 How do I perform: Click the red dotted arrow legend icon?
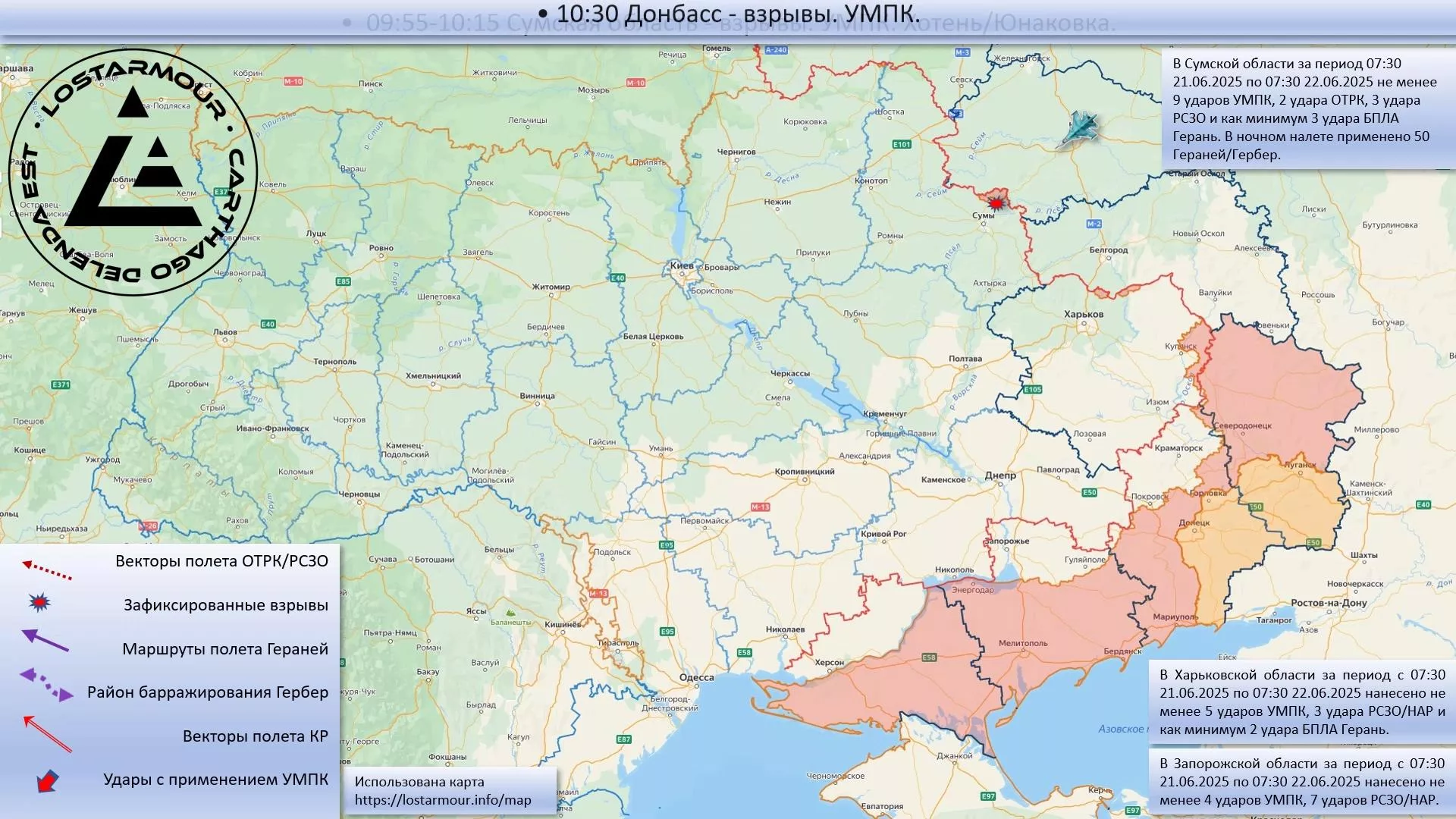pos(47,570)
